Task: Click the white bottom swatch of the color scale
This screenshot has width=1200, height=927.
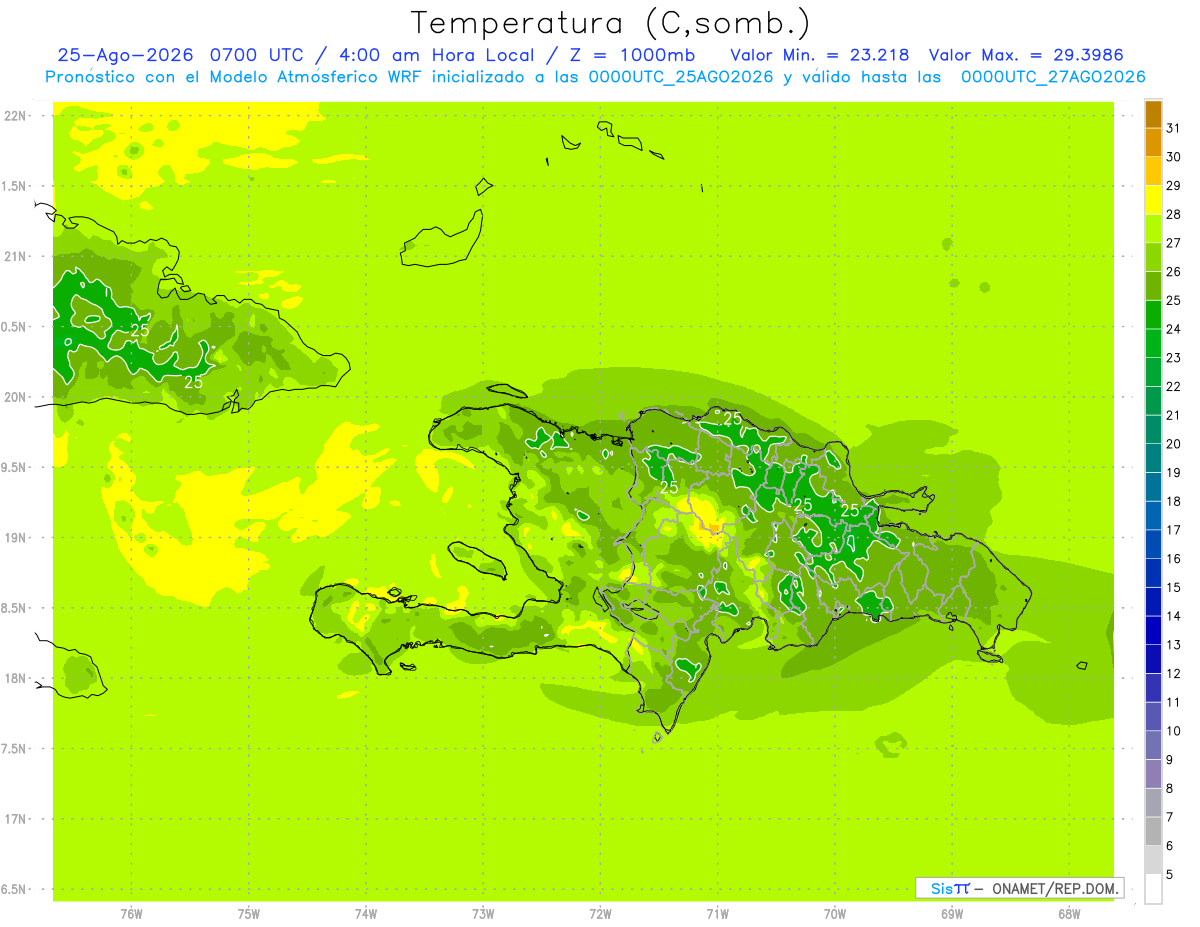Action: point(1153,888)
